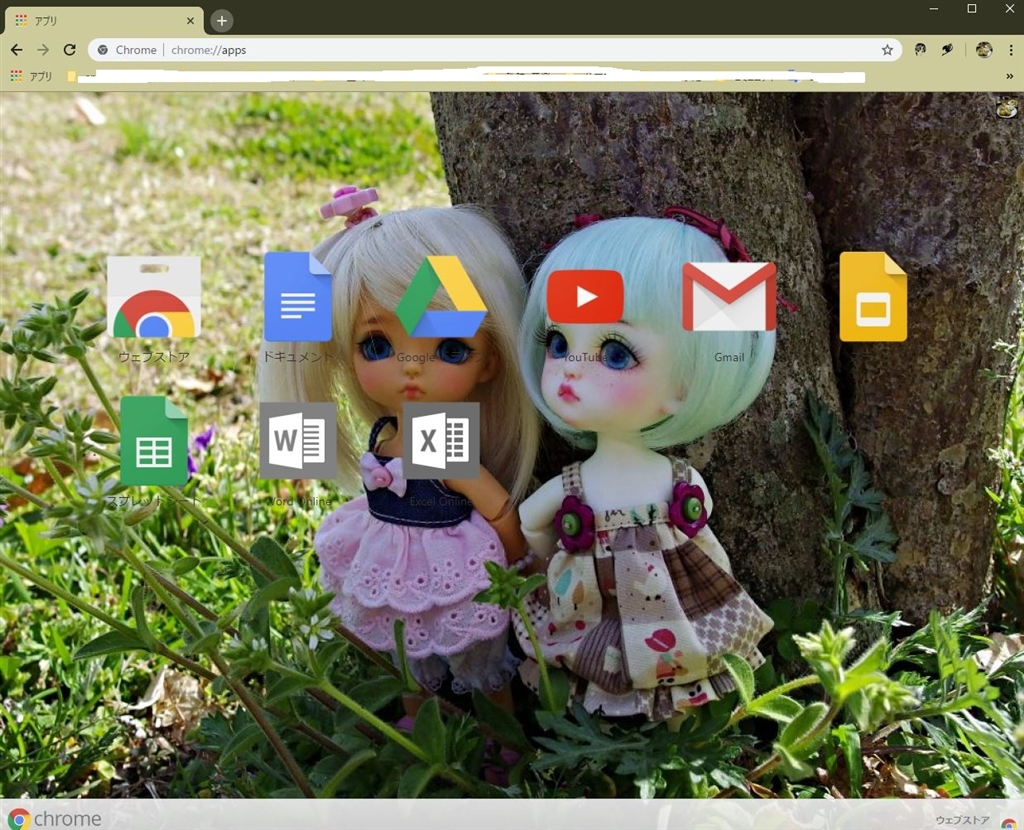Click the small doll thumbnail near the top-right corner
Image resolution: width=1024 pixels, height=830 pixels.
click(x=1007, y=106)
